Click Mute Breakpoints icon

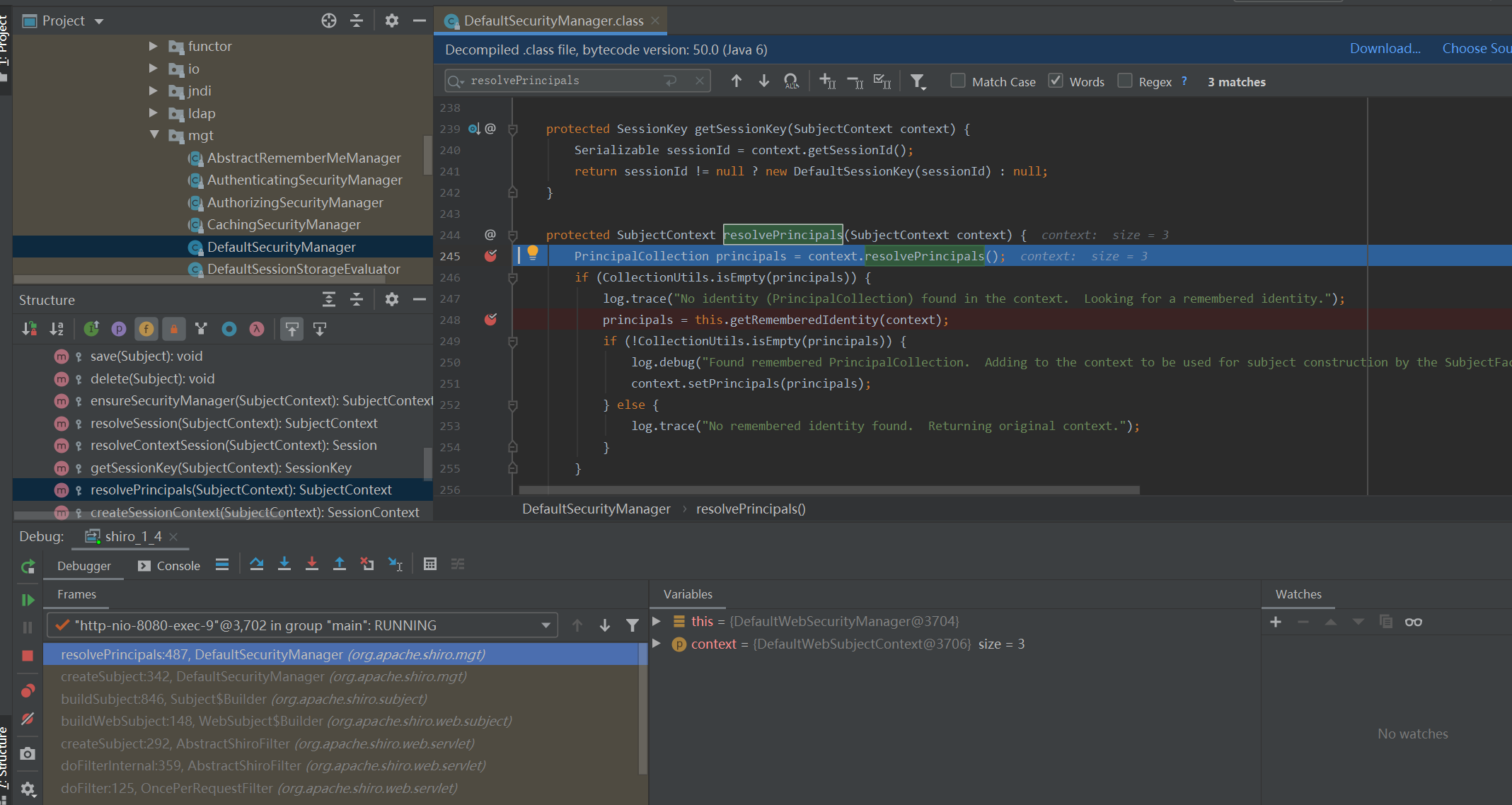[28, 719]
